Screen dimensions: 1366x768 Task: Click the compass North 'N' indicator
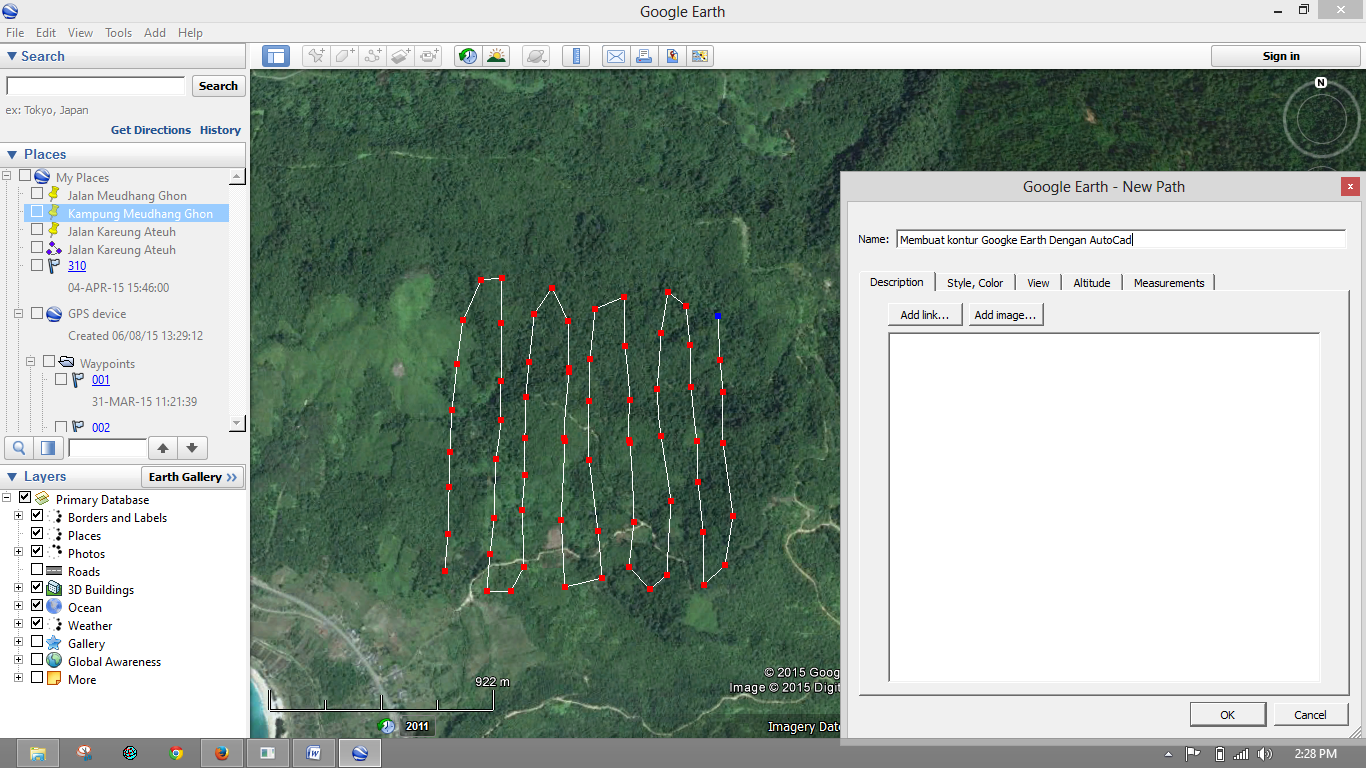coord(1321,82)
